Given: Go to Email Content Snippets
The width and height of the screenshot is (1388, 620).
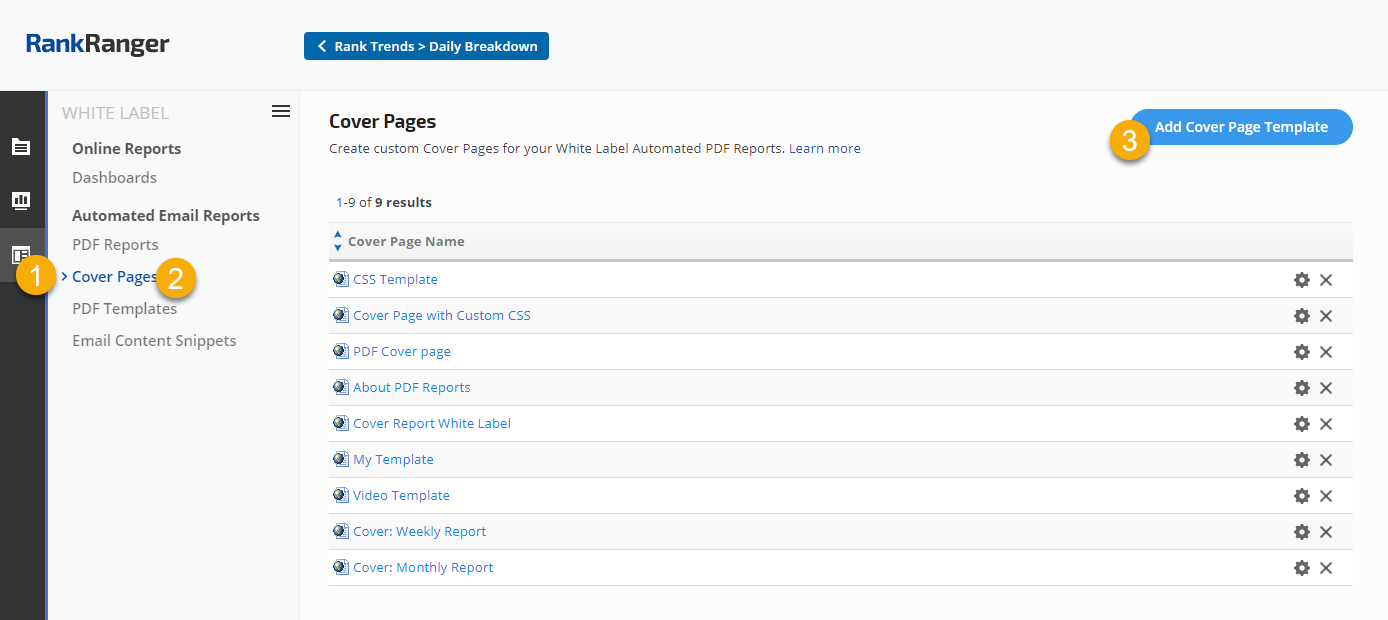Looking at the screenshot, I should [154, 341].
